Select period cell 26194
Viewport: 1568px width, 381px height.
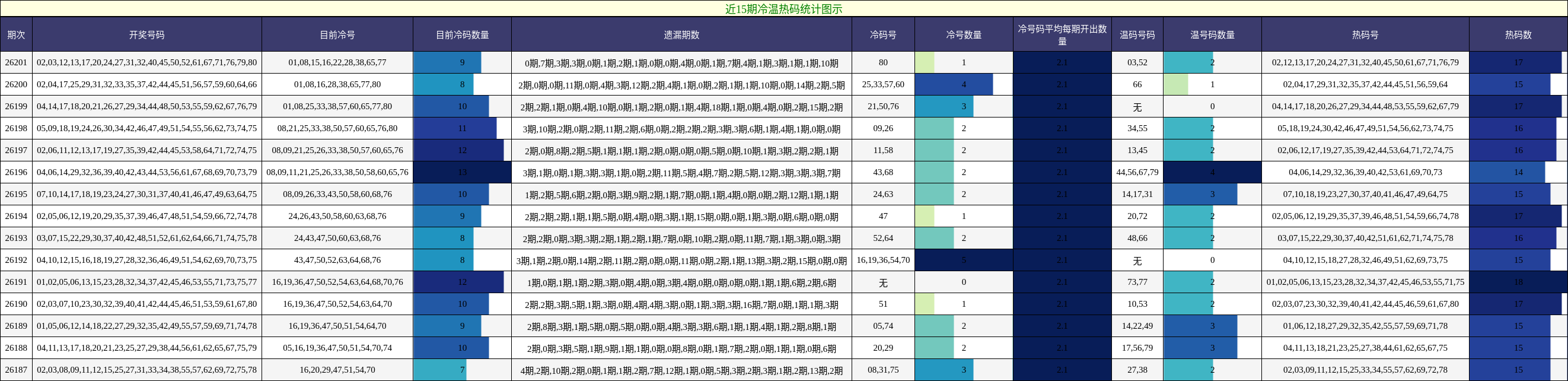tap(17, 216)
